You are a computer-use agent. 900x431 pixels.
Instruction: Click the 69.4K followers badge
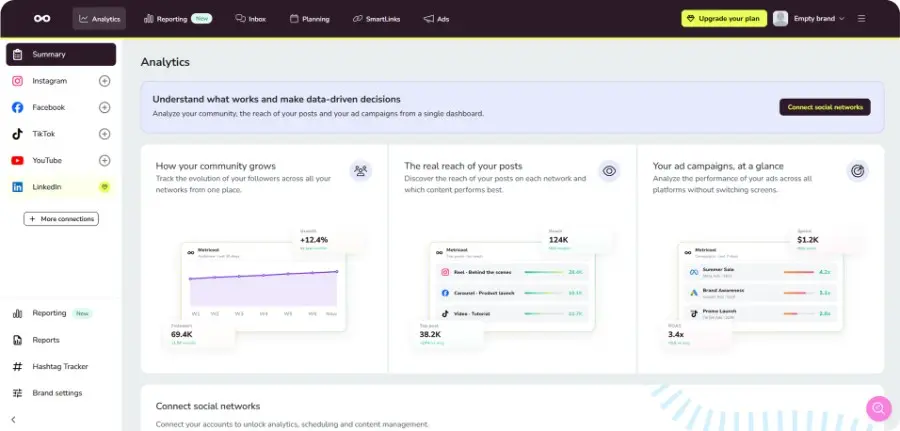pyautogui.click(x=198, y=333)
